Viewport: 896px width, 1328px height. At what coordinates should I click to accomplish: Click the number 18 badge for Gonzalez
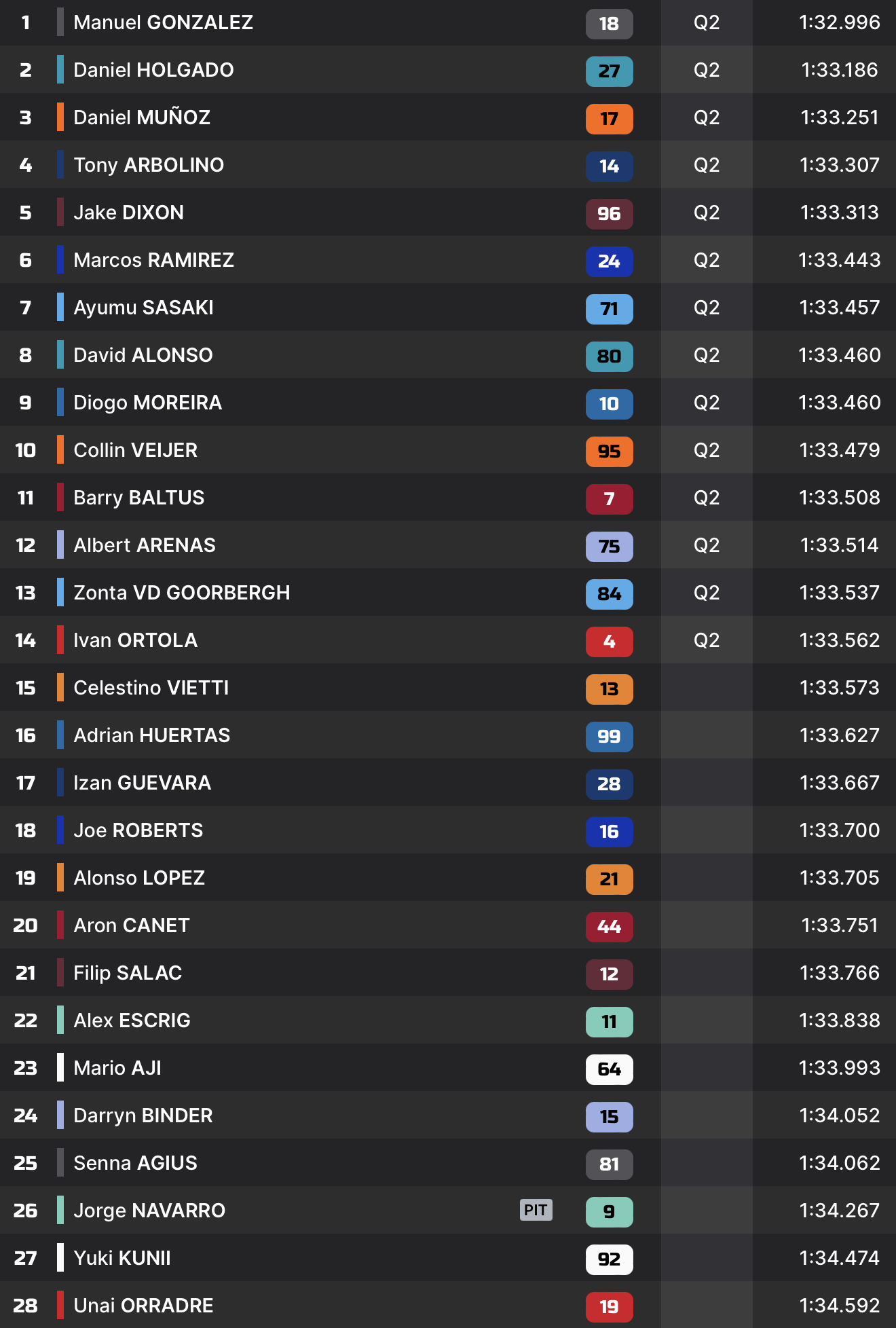(x=609, y=24)
